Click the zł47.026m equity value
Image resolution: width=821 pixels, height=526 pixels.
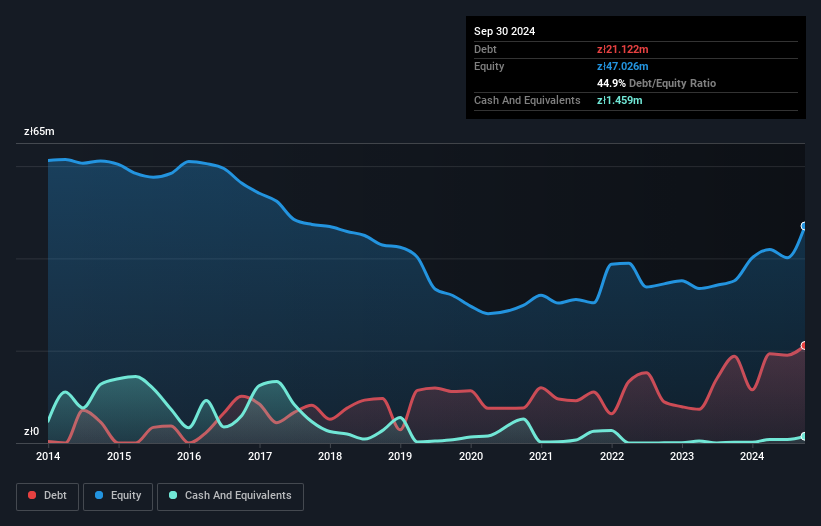(x=623, y=66)
